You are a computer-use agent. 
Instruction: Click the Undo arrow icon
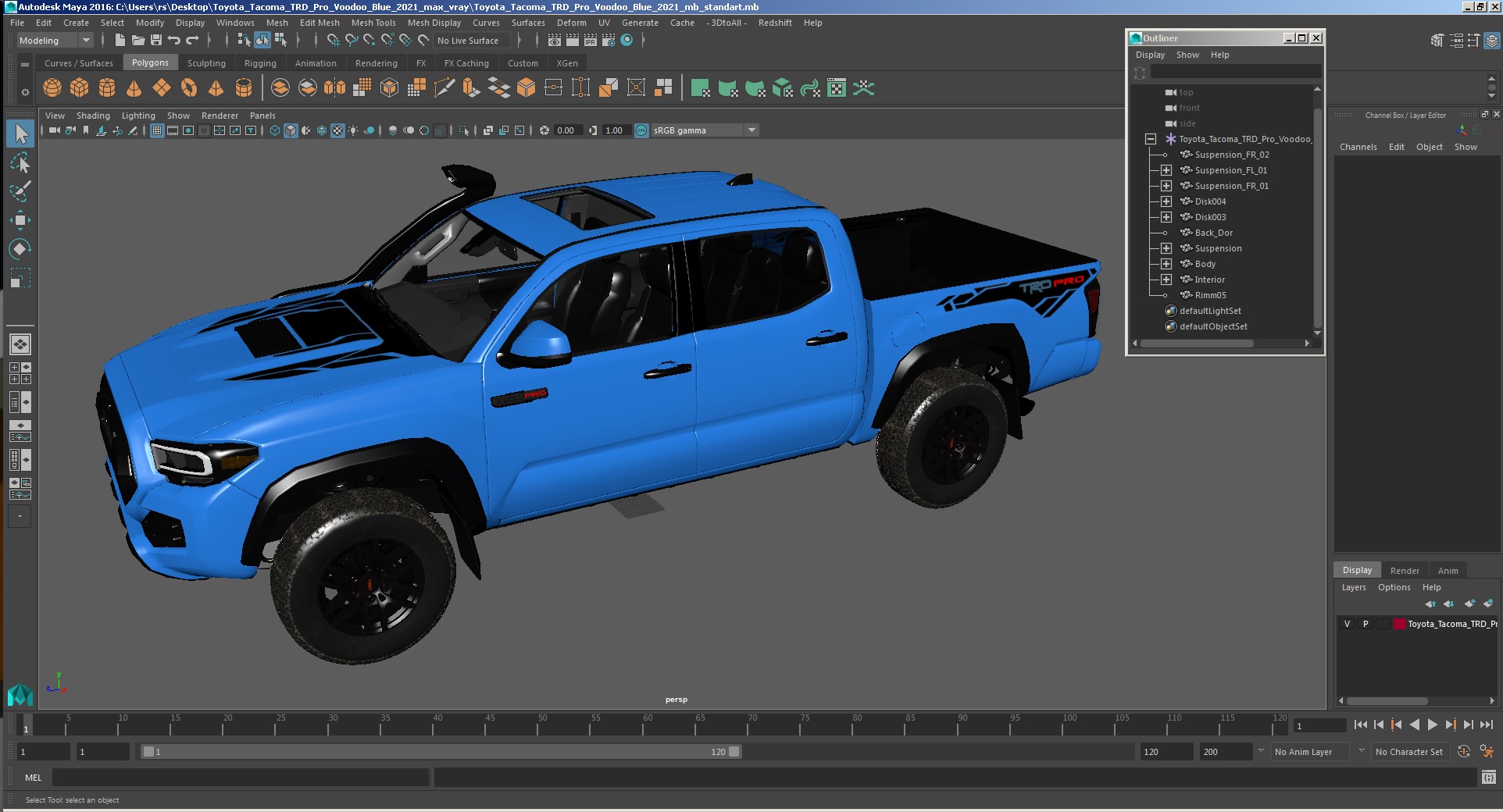coord(174,40)
